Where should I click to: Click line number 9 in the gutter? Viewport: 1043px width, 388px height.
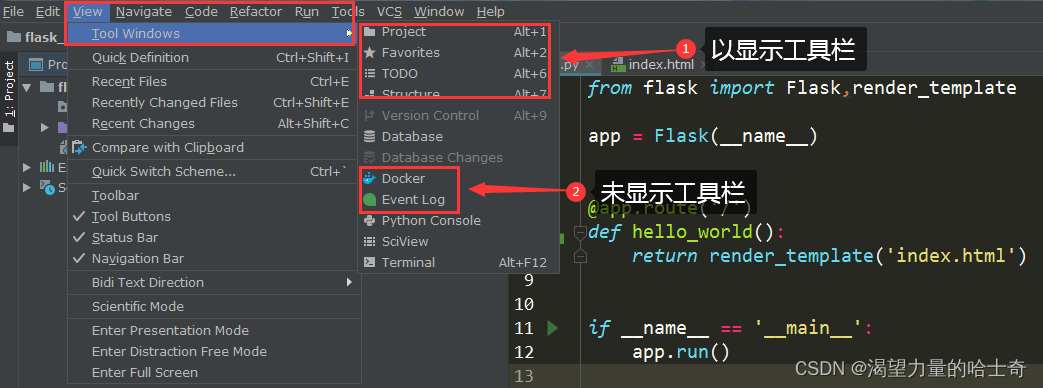[x=529, y=280]
